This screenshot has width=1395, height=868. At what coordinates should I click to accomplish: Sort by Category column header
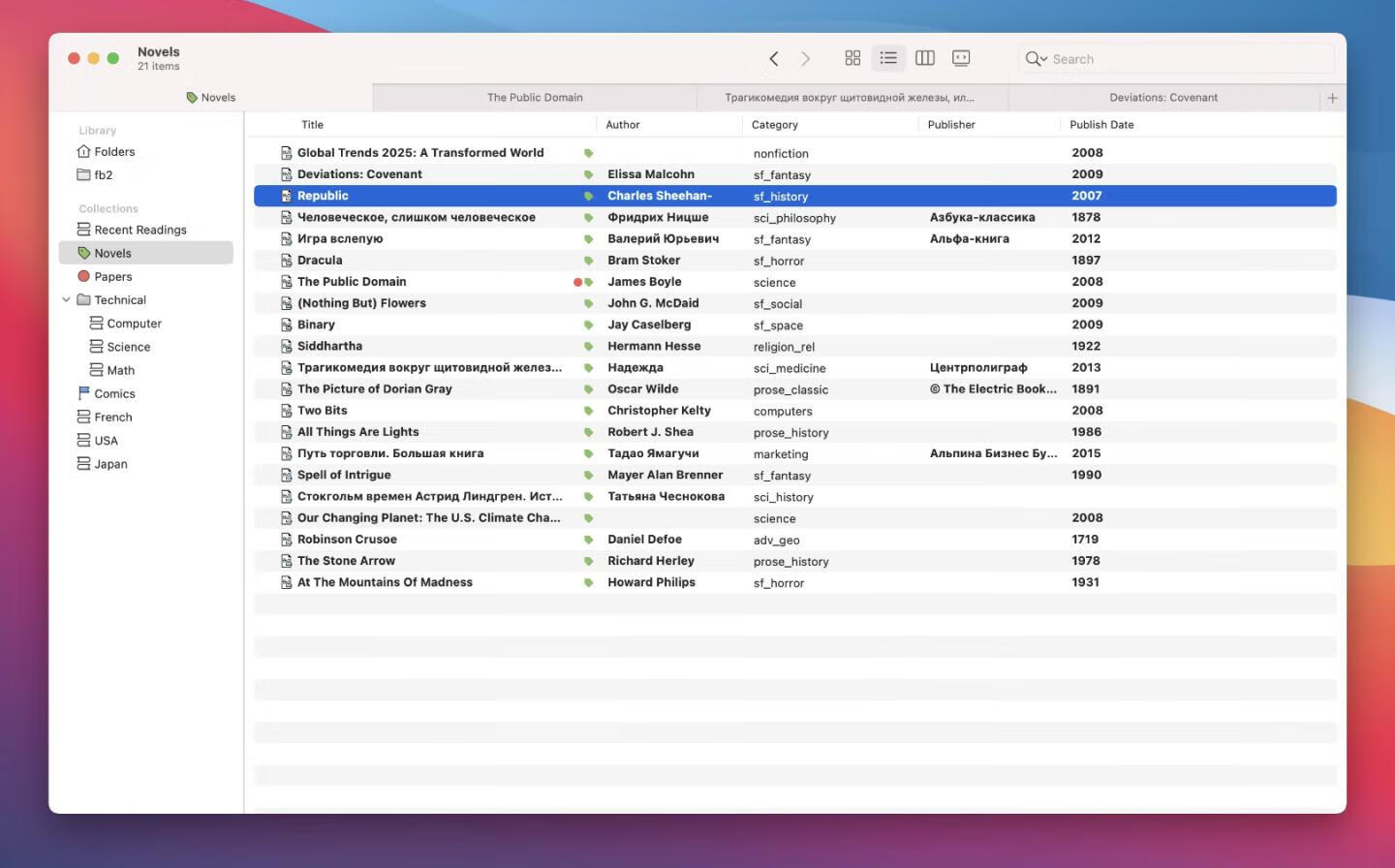(x=775, y=125)
